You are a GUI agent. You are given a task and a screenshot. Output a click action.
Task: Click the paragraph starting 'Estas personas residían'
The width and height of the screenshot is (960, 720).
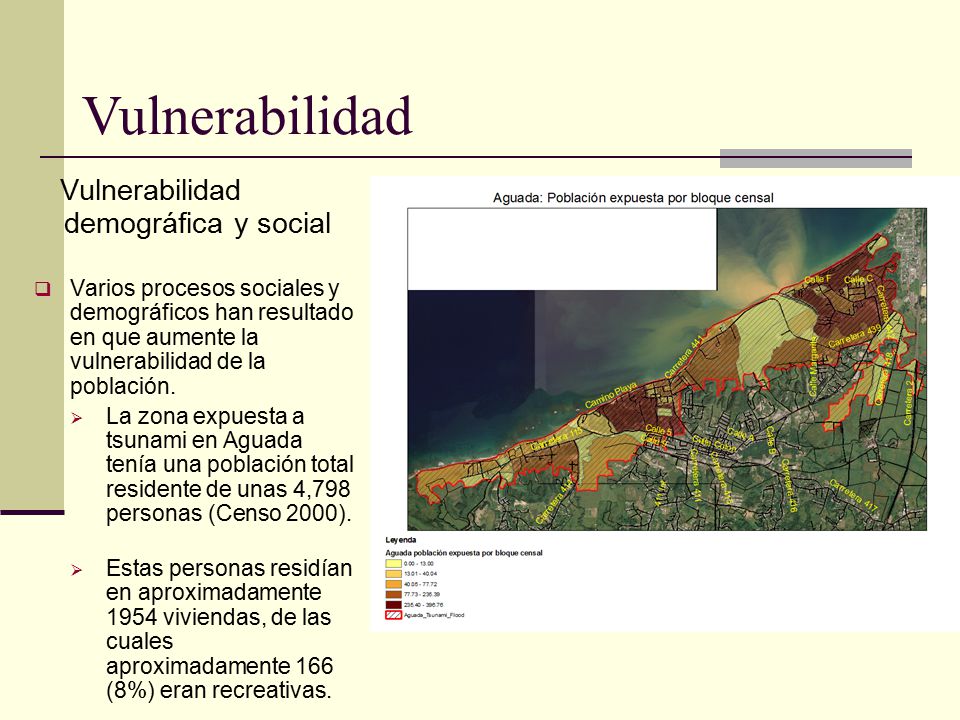pos(229,629)
